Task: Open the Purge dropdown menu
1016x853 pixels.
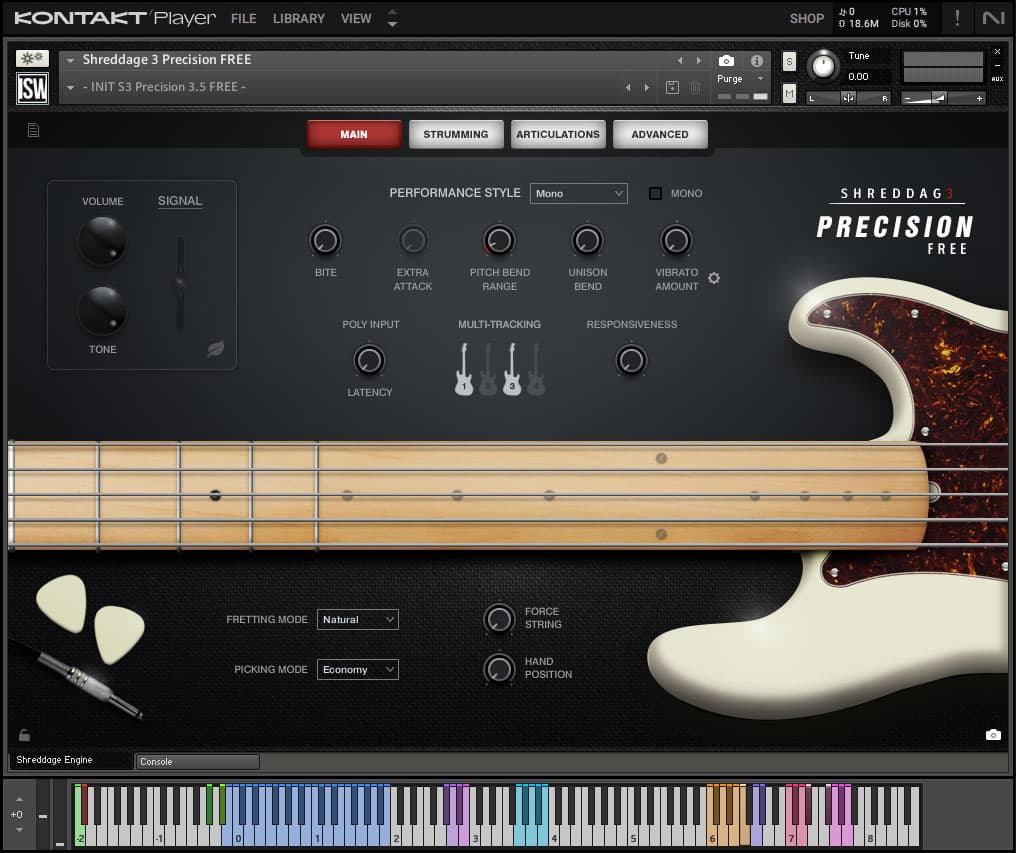Action: [x=740, y=78]
